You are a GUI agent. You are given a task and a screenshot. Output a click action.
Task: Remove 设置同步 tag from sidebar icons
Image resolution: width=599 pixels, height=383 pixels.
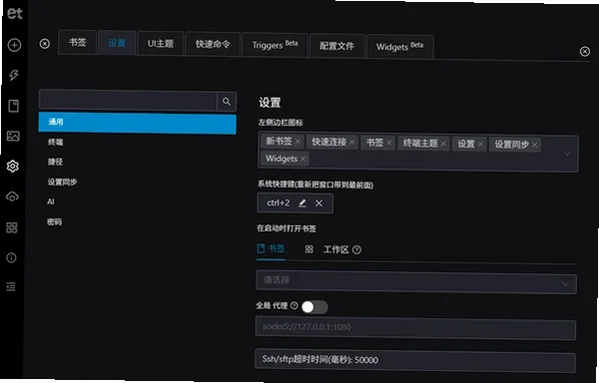(x=535, y=145)
